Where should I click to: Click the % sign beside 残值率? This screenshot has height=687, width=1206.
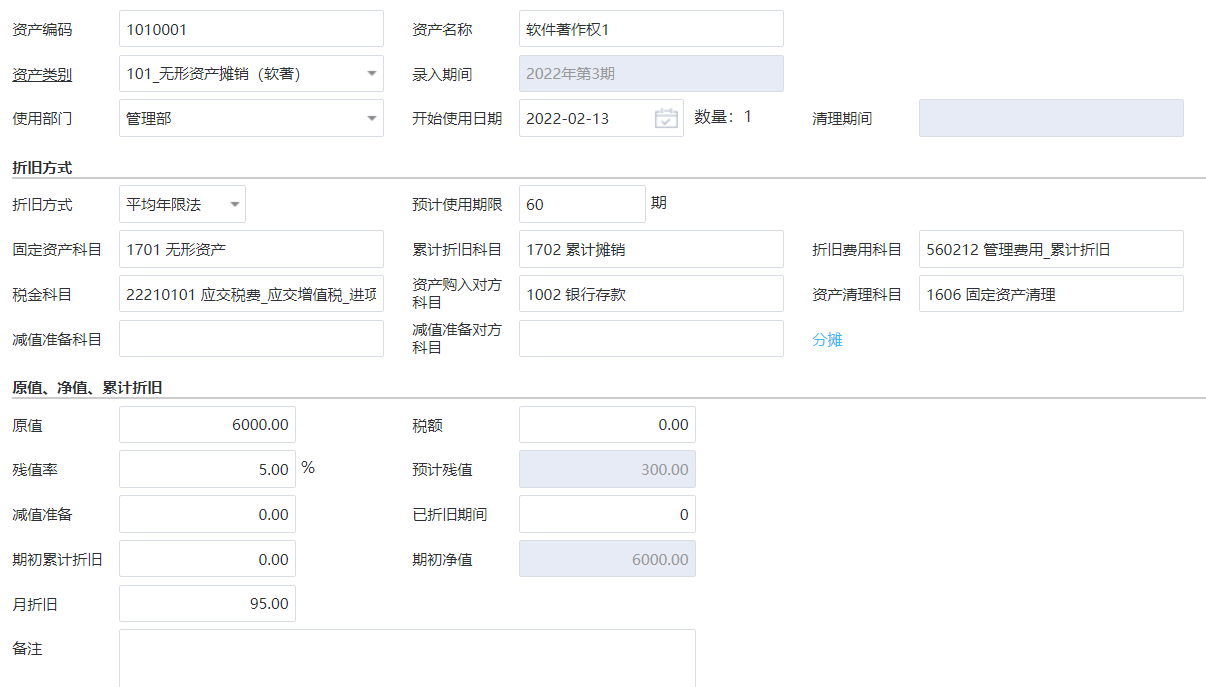click(308, 467)
